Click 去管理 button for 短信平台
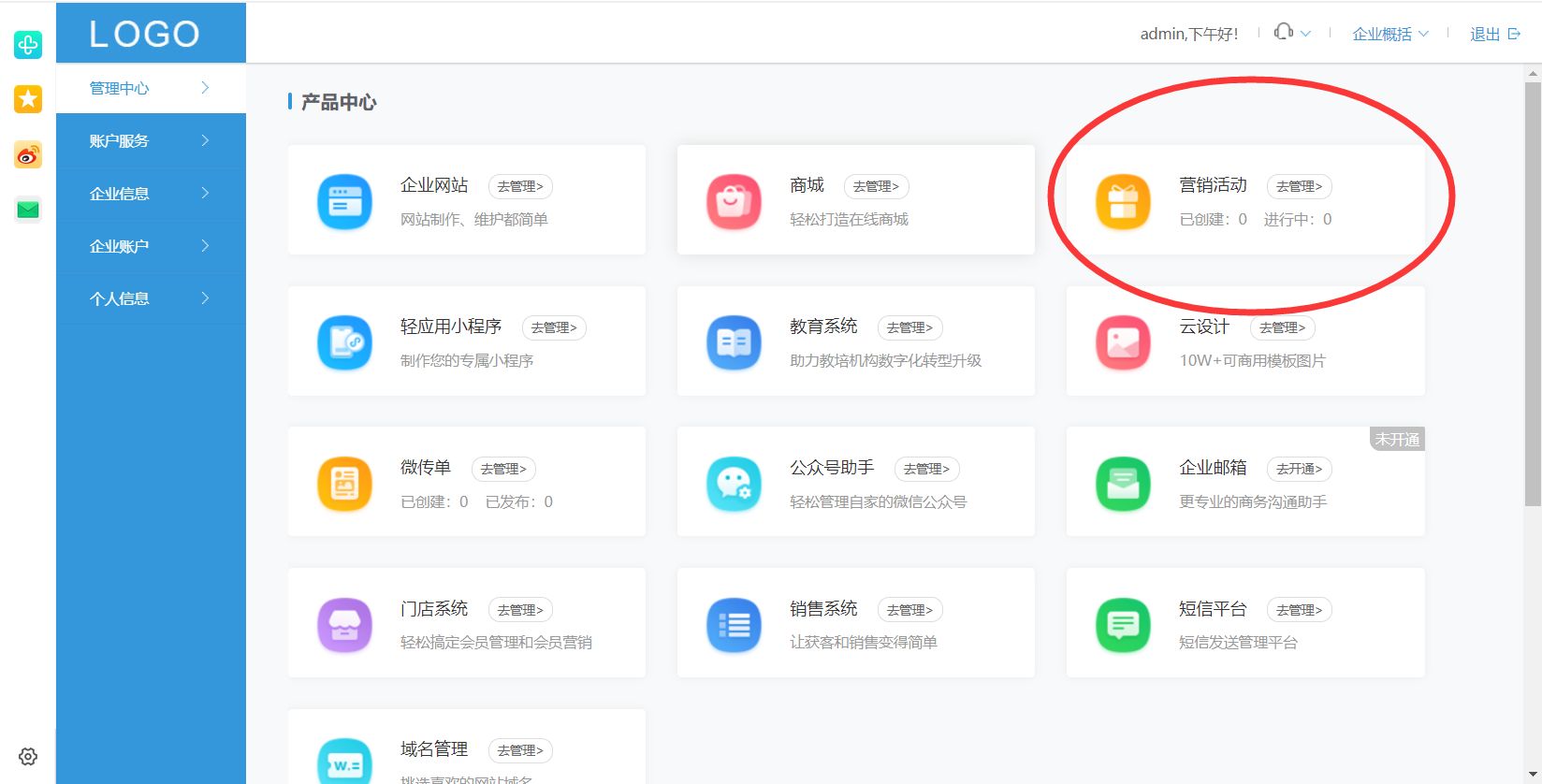 1299,610
